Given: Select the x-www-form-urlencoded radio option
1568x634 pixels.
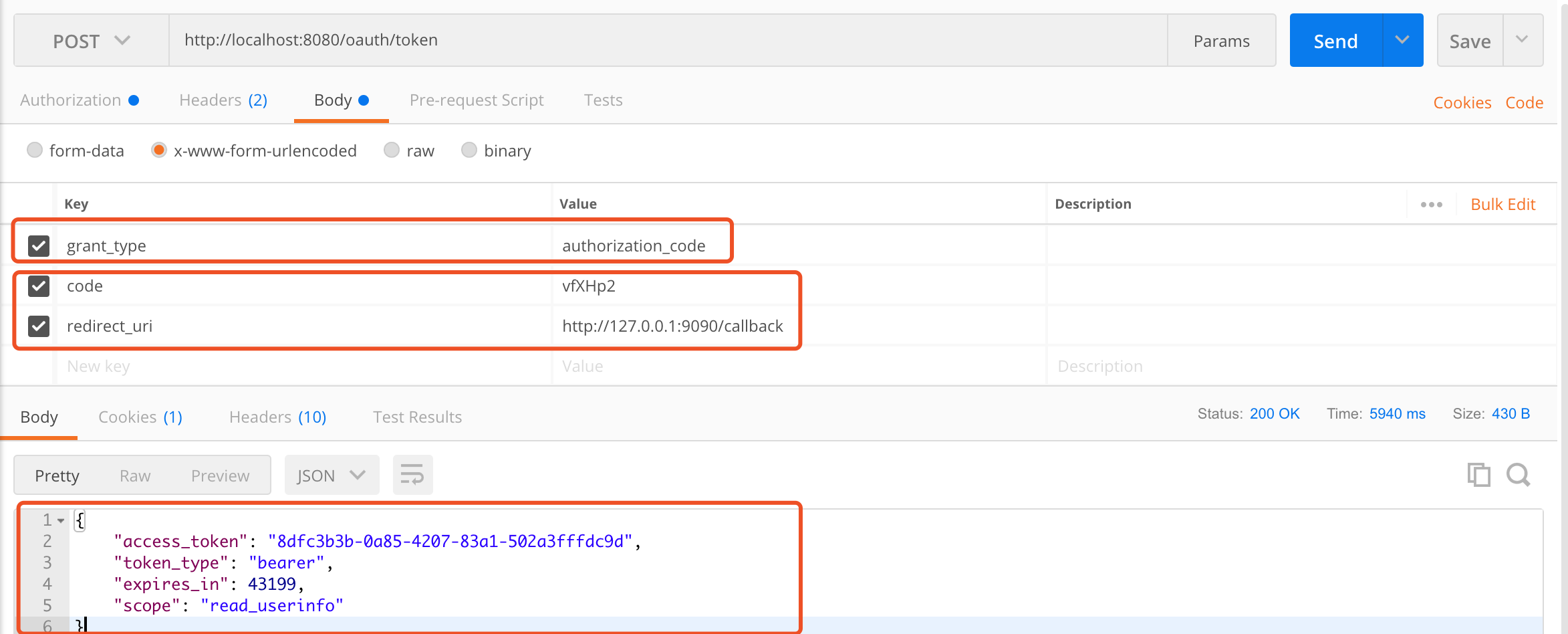Looking at the screenshot, I should (159, 150).
